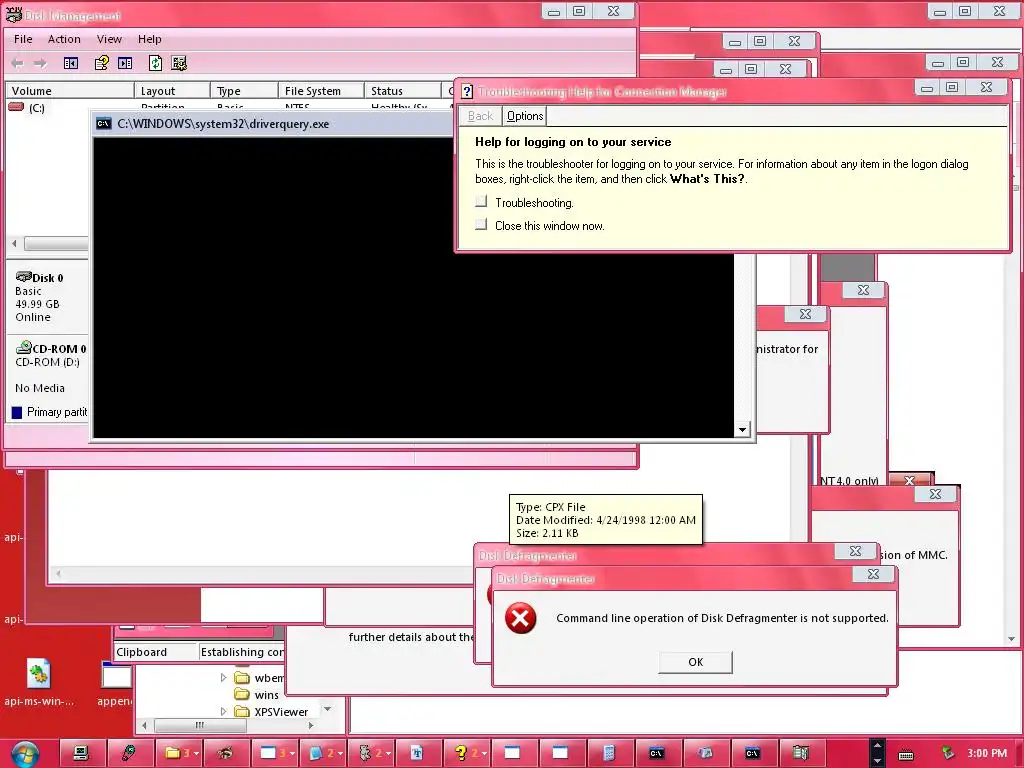Click the up arrow beside the taskbar tray

coord(877,746)
